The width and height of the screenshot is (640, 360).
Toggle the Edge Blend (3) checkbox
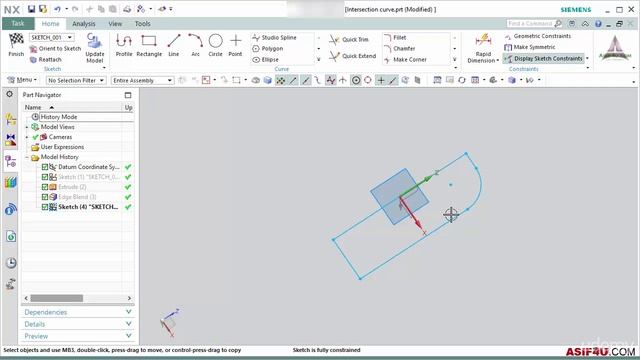pyautogui.click(x=45, y=197)
